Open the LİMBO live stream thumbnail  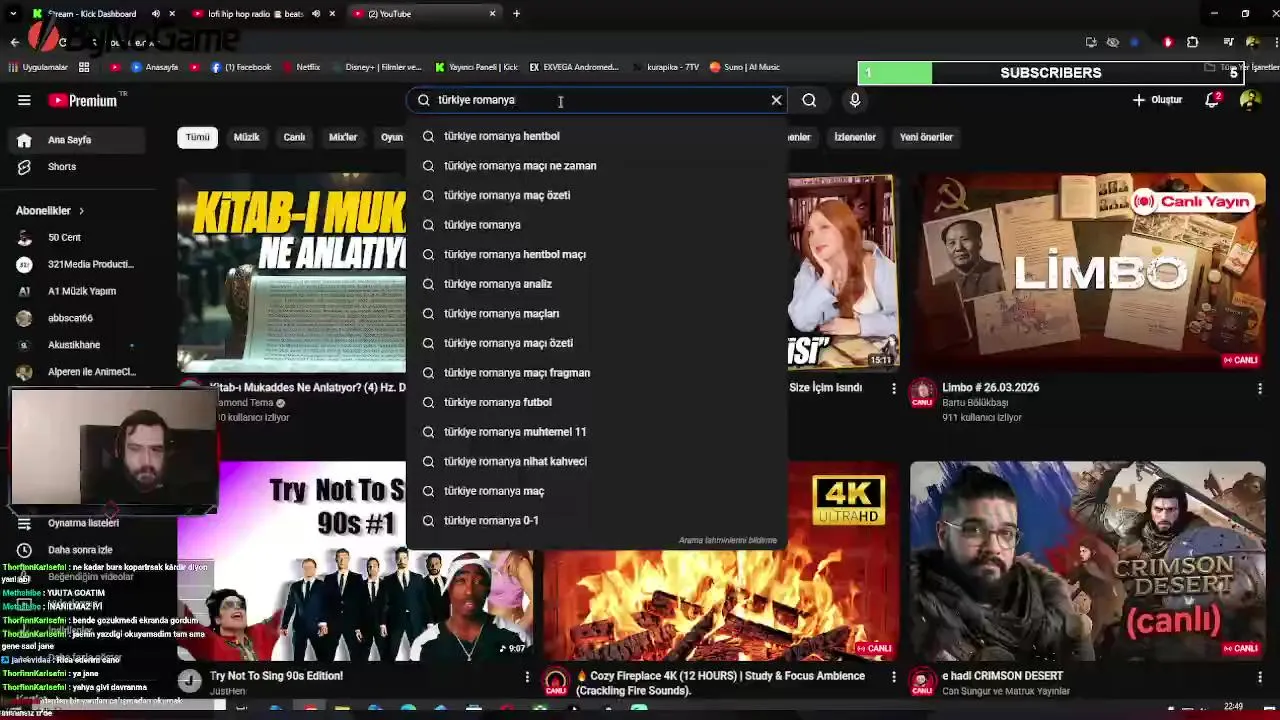pos(1087,272)
